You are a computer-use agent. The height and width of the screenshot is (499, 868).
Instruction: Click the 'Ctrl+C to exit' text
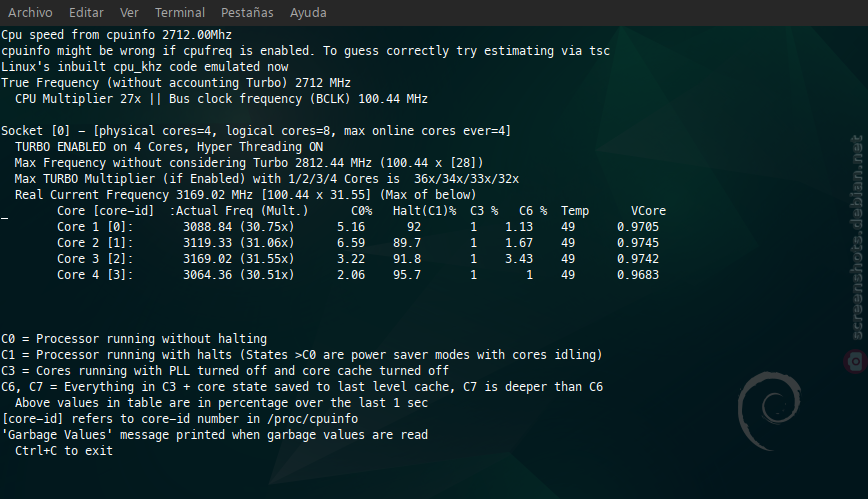point(64,451)
